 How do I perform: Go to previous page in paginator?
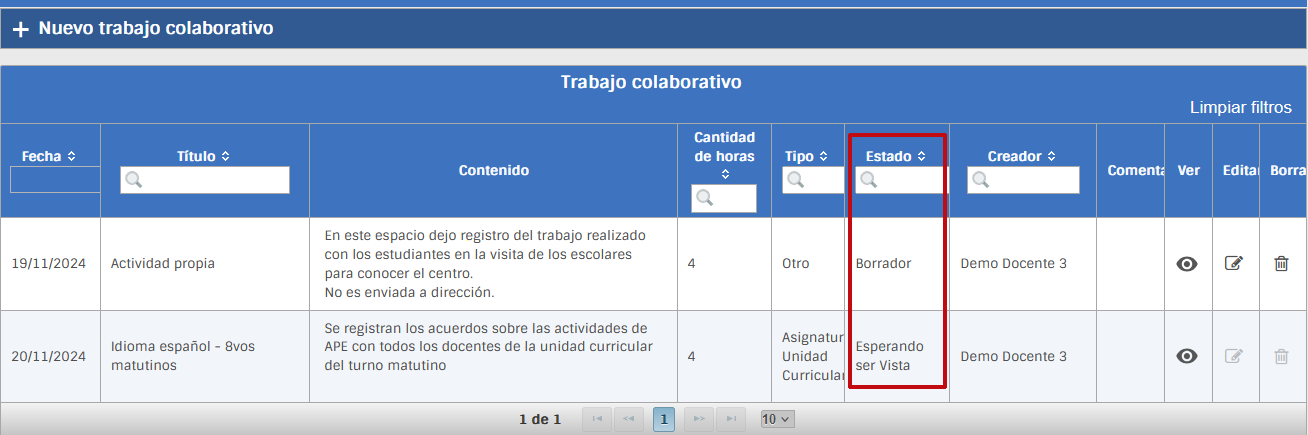point(629,419)
